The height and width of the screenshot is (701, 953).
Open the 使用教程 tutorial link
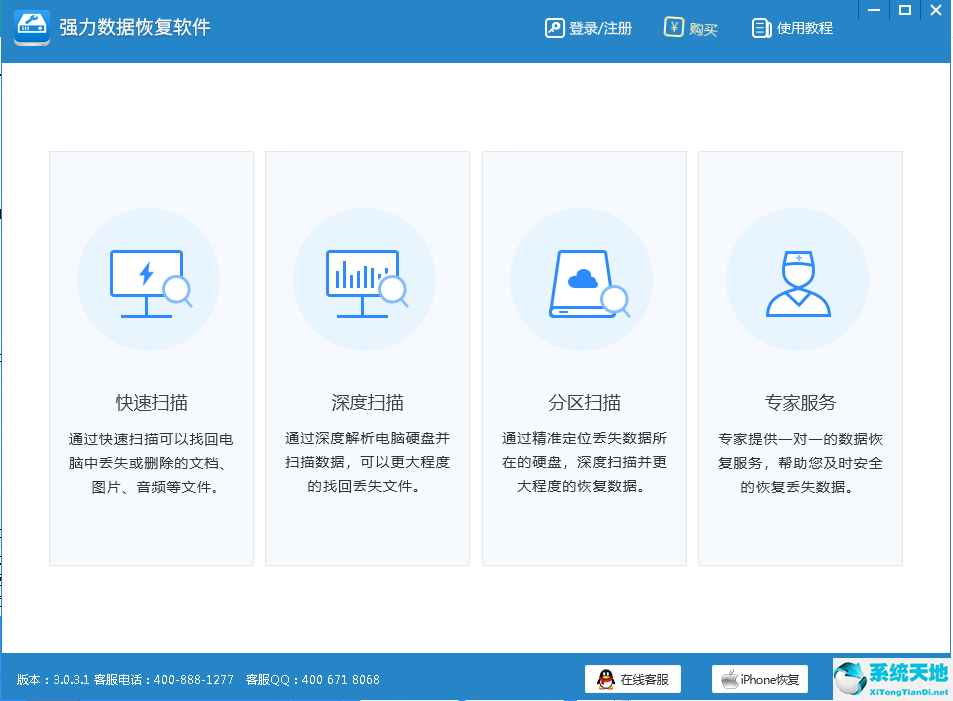(x=805, y=28)
